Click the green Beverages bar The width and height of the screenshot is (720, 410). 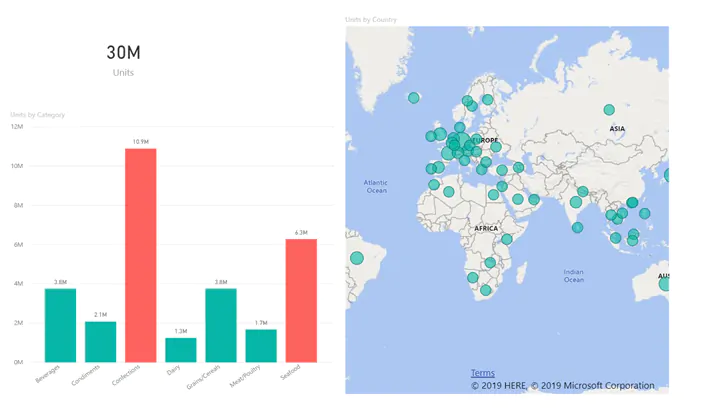60,326
